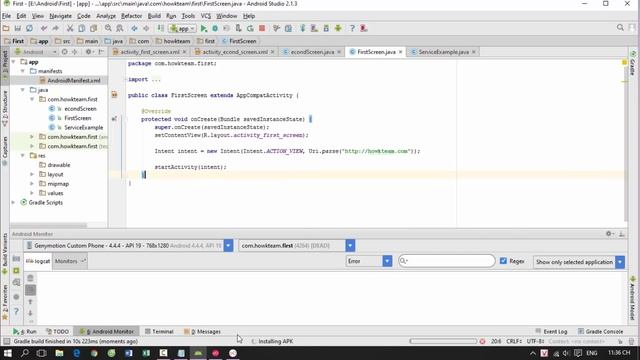Open the Event Log
Image resolution: width=640 pixels, height=360 pixels.
click(551, 331)
